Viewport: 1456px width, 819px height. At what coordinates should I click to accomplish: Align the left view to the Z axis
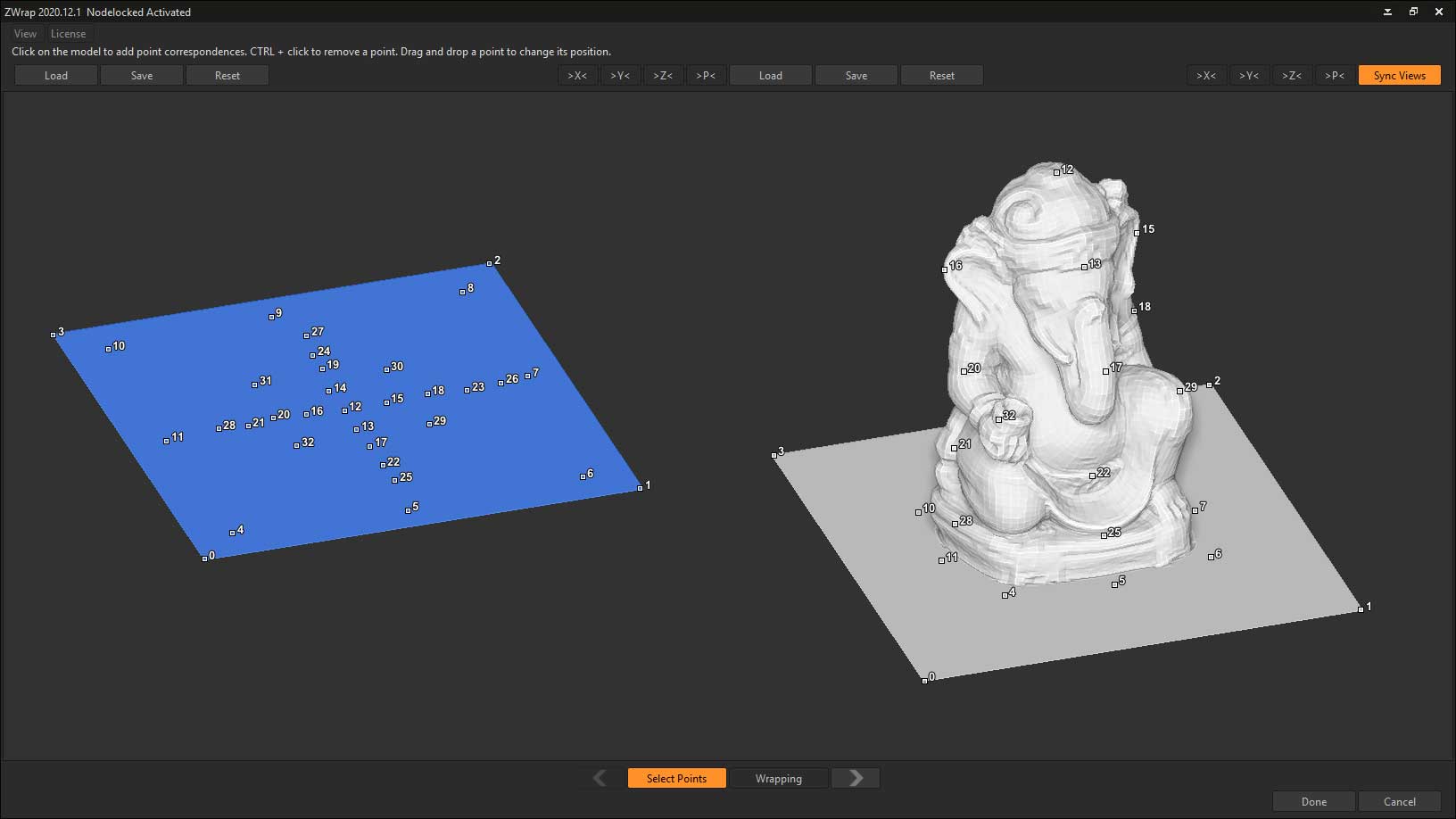(663, 76)
